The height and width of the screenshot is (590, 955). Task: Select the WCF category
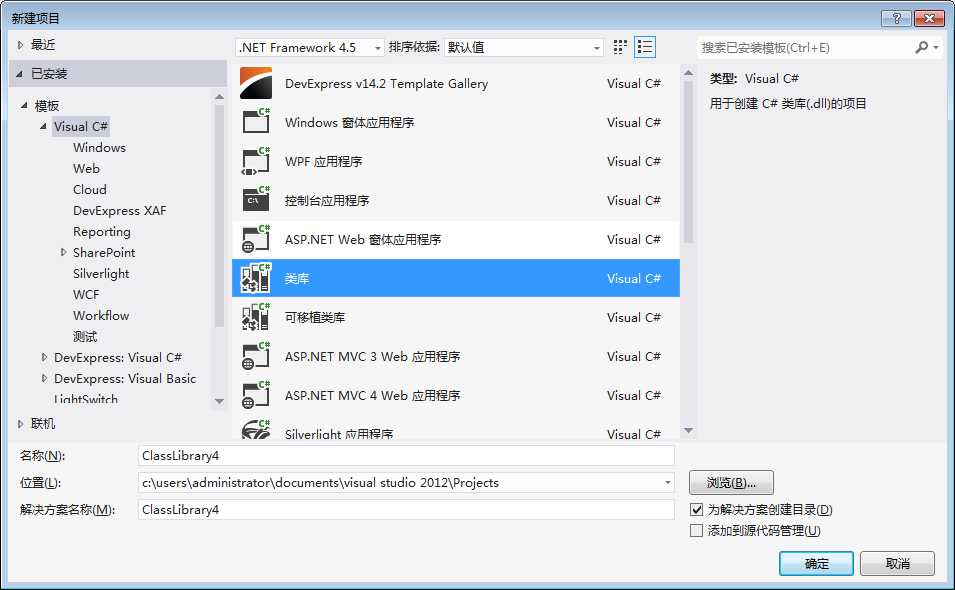click(86, 295)
